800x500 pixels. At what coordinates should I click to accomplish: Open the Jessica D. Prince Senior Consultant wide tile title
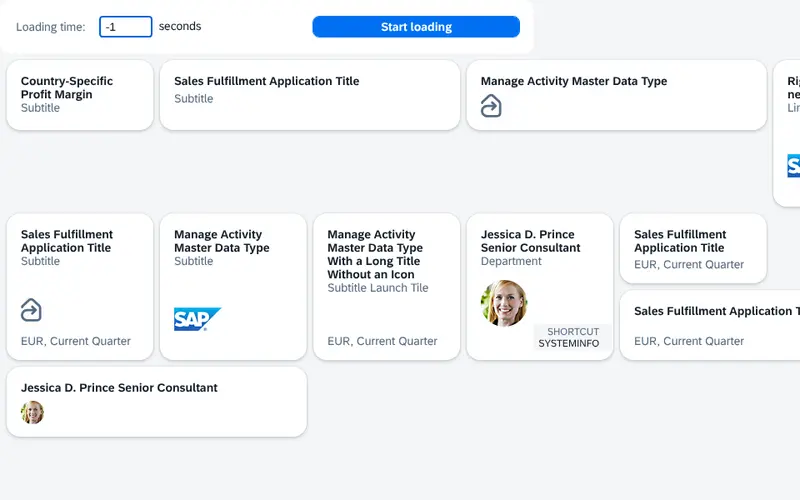tap(119, 388)
